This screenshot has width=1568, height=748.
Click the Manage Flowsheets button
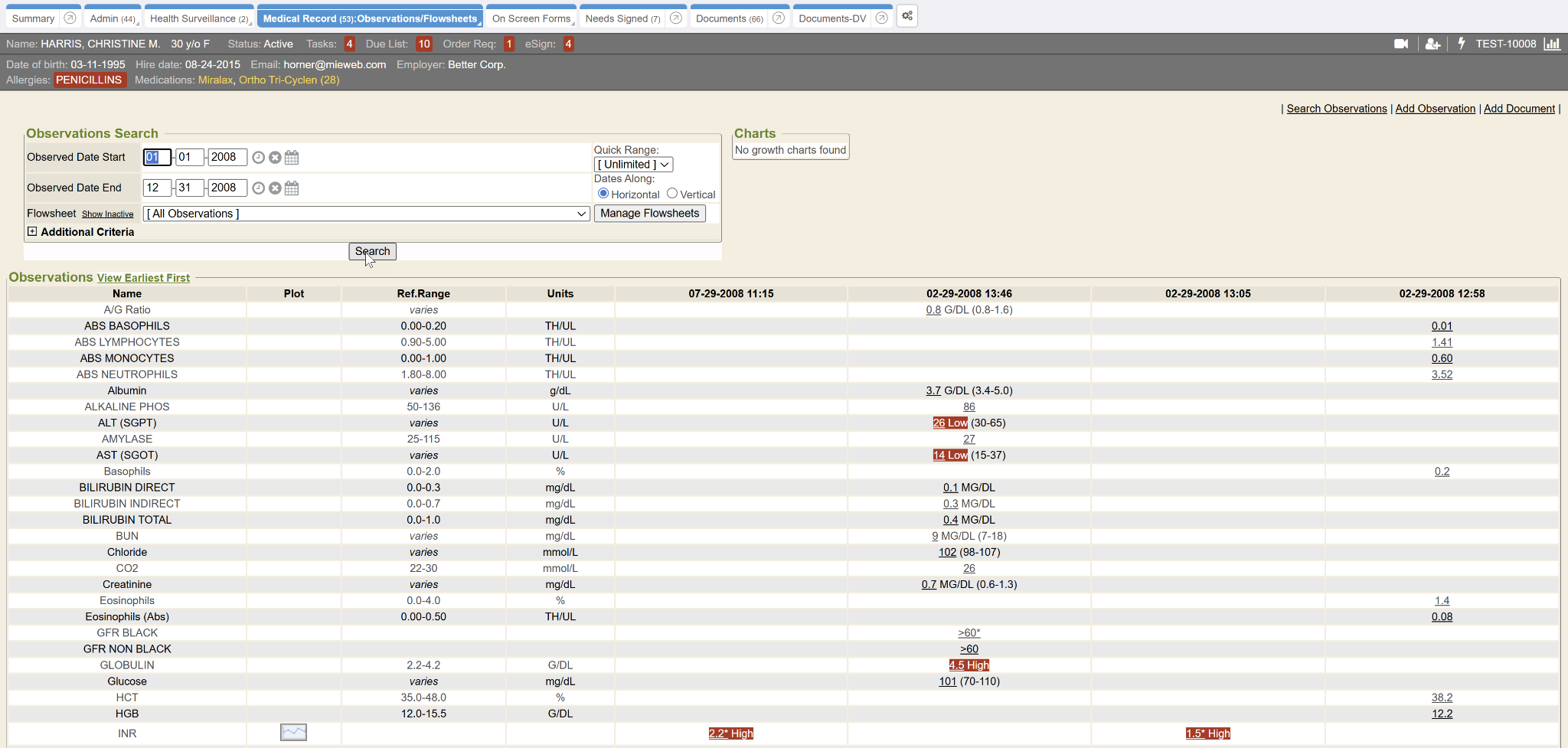tap(649, 214)
